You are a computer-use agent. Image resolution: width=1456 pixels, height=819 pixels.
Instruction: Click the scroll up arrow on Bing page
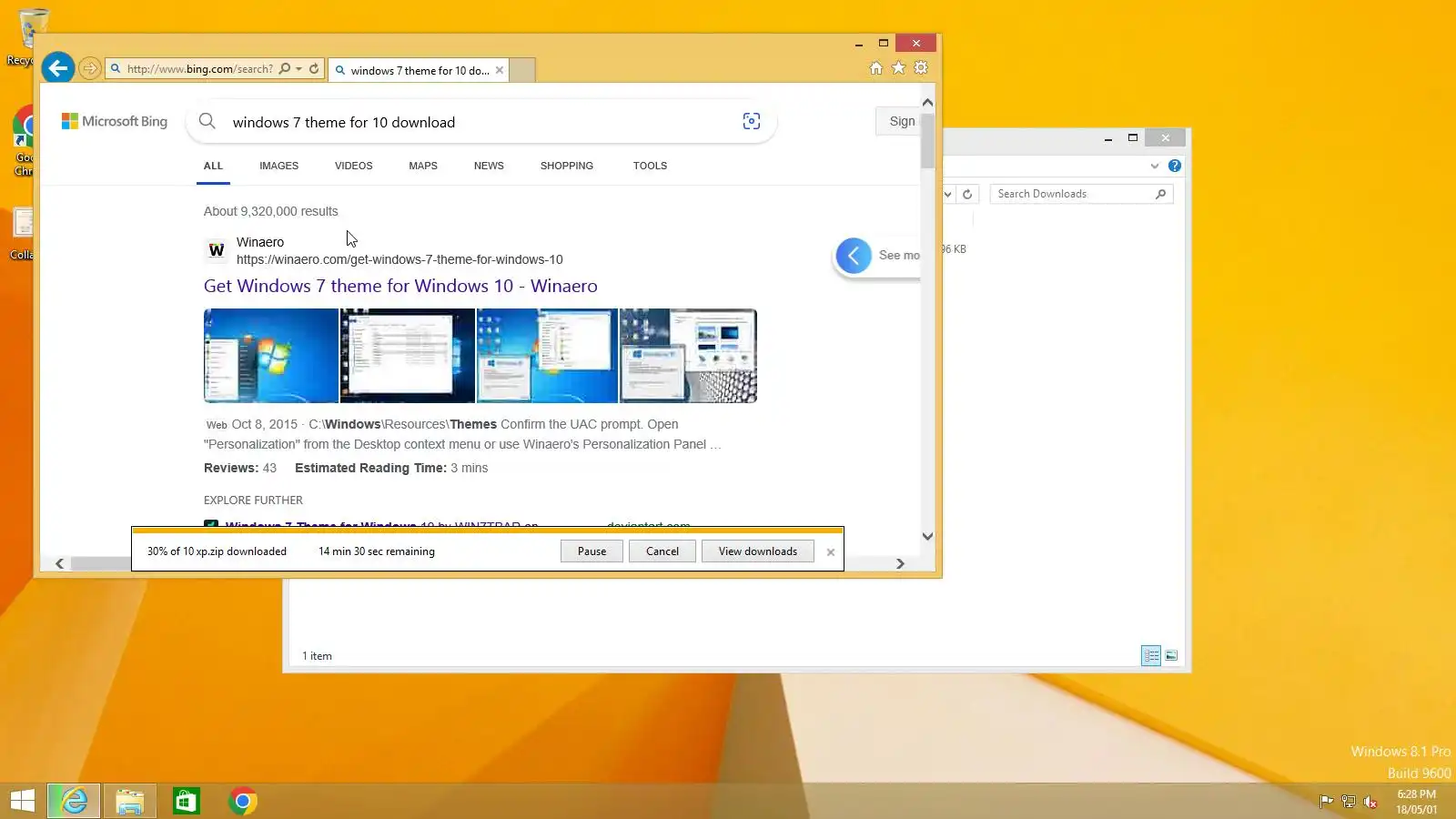(927, 102)
